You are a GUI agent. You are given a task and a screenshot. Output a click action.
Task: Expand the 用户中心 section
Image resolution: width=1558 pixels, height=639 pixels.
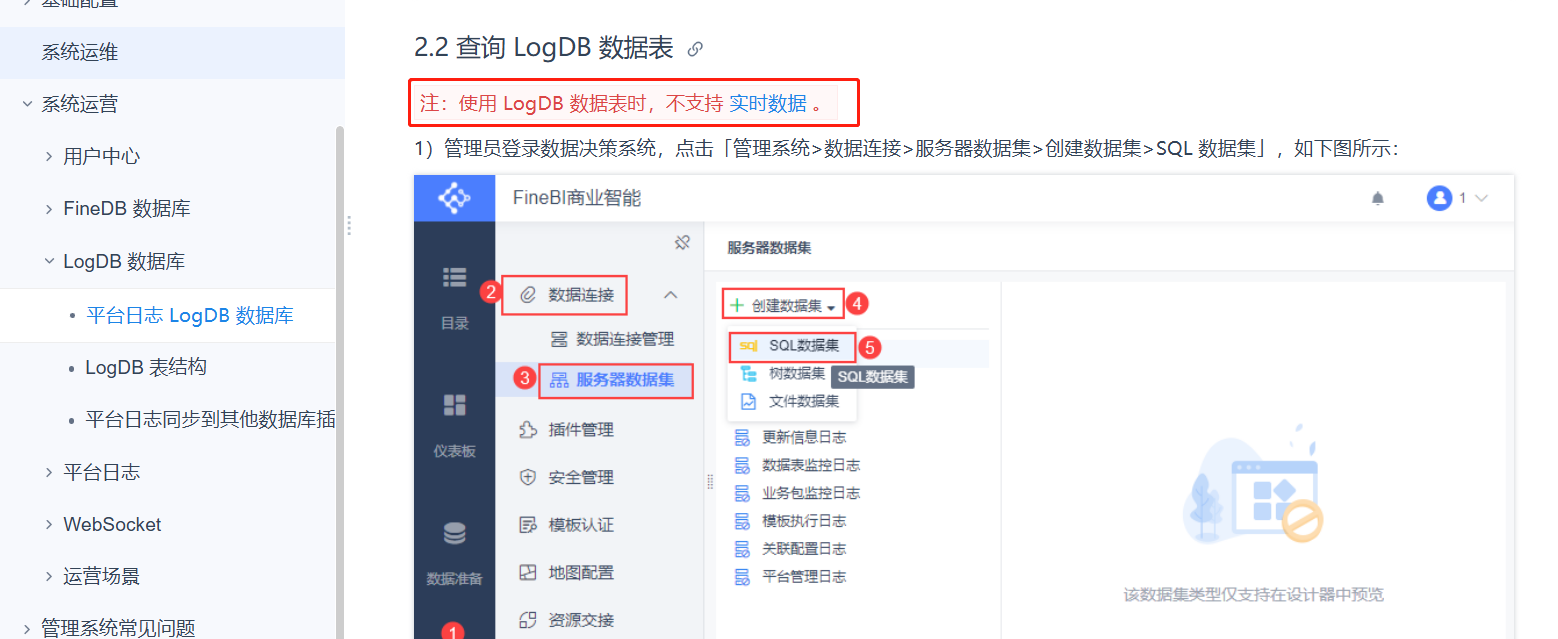click(49, 157)
